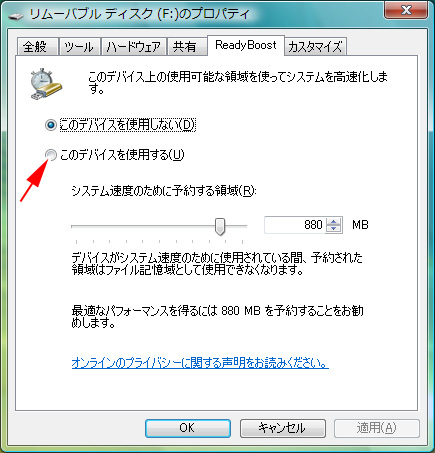Select the ReadyBoost tab
435x453 pixels.
[246, 45]
